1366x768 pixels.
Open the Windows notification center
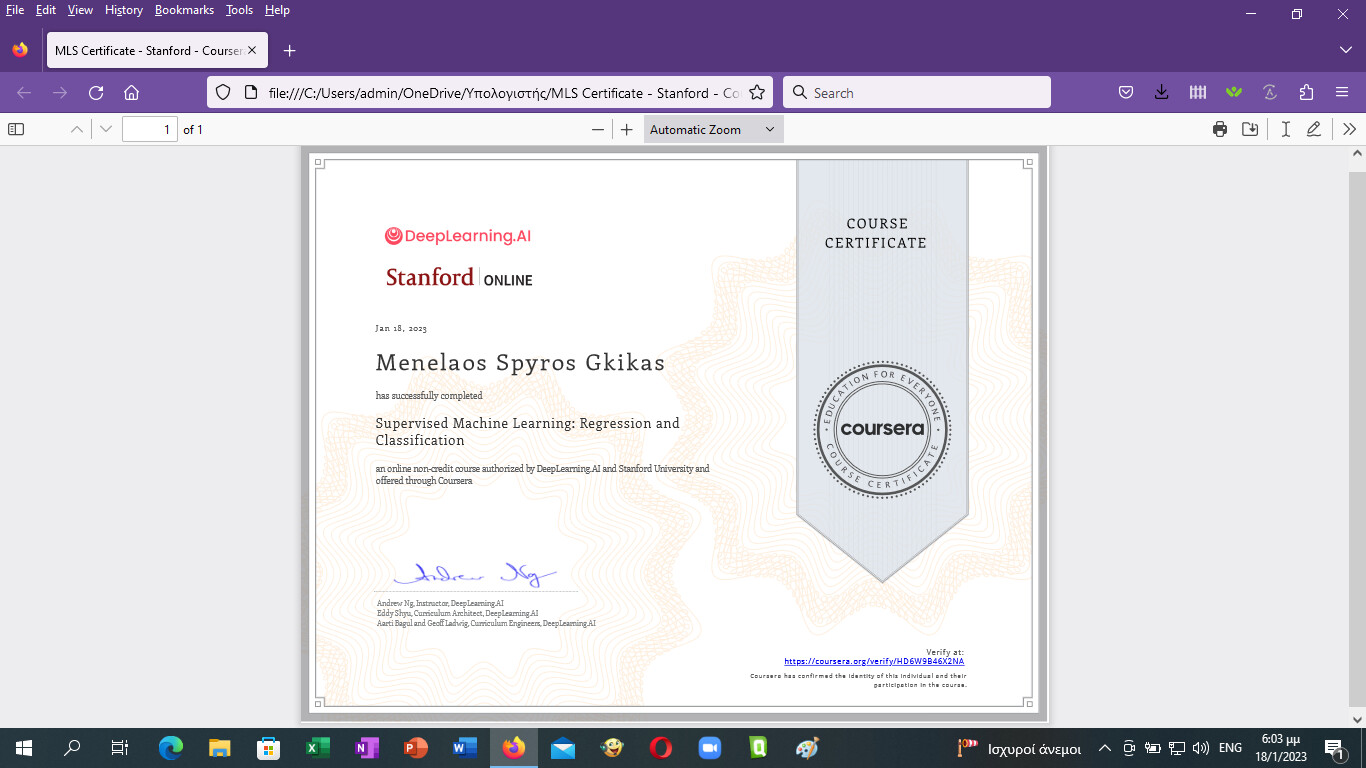tap(1334, 748)
